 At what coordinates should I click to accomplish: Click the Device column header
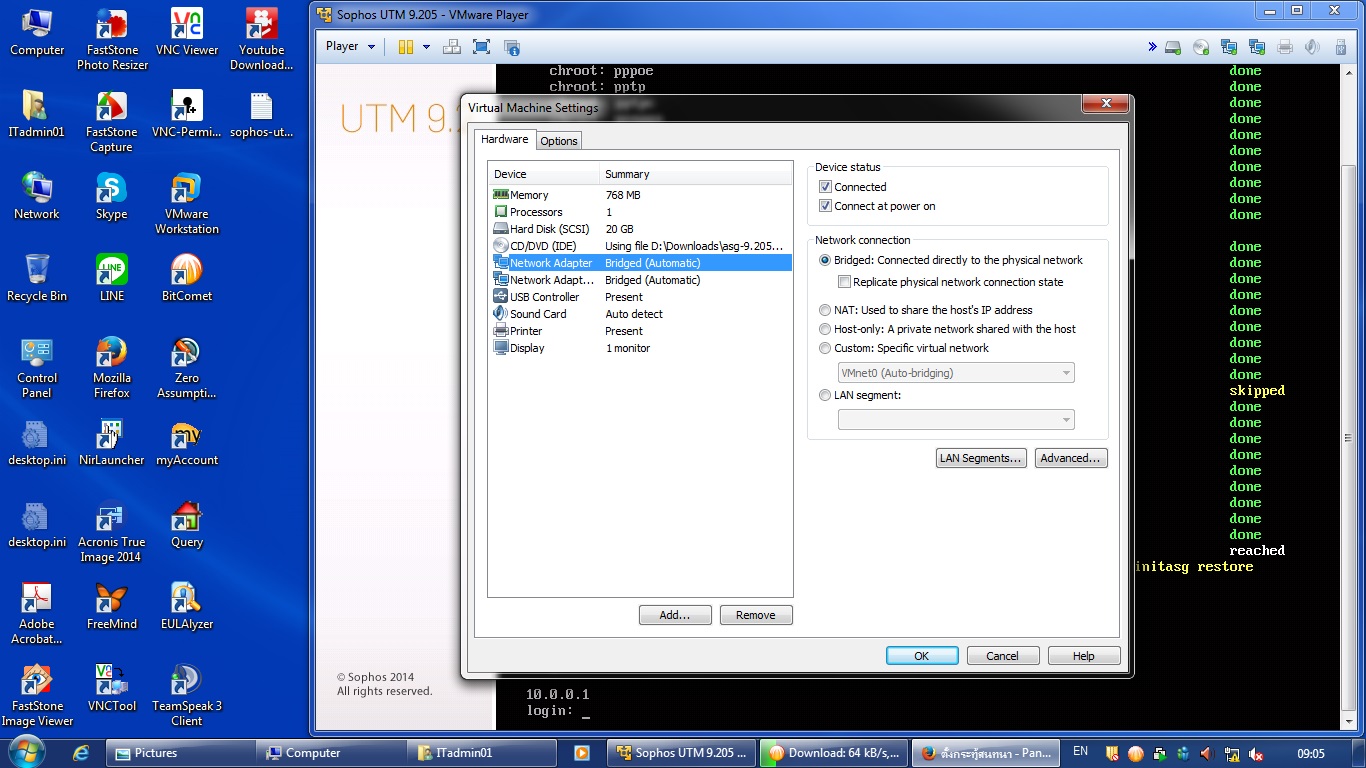[544, 174]
